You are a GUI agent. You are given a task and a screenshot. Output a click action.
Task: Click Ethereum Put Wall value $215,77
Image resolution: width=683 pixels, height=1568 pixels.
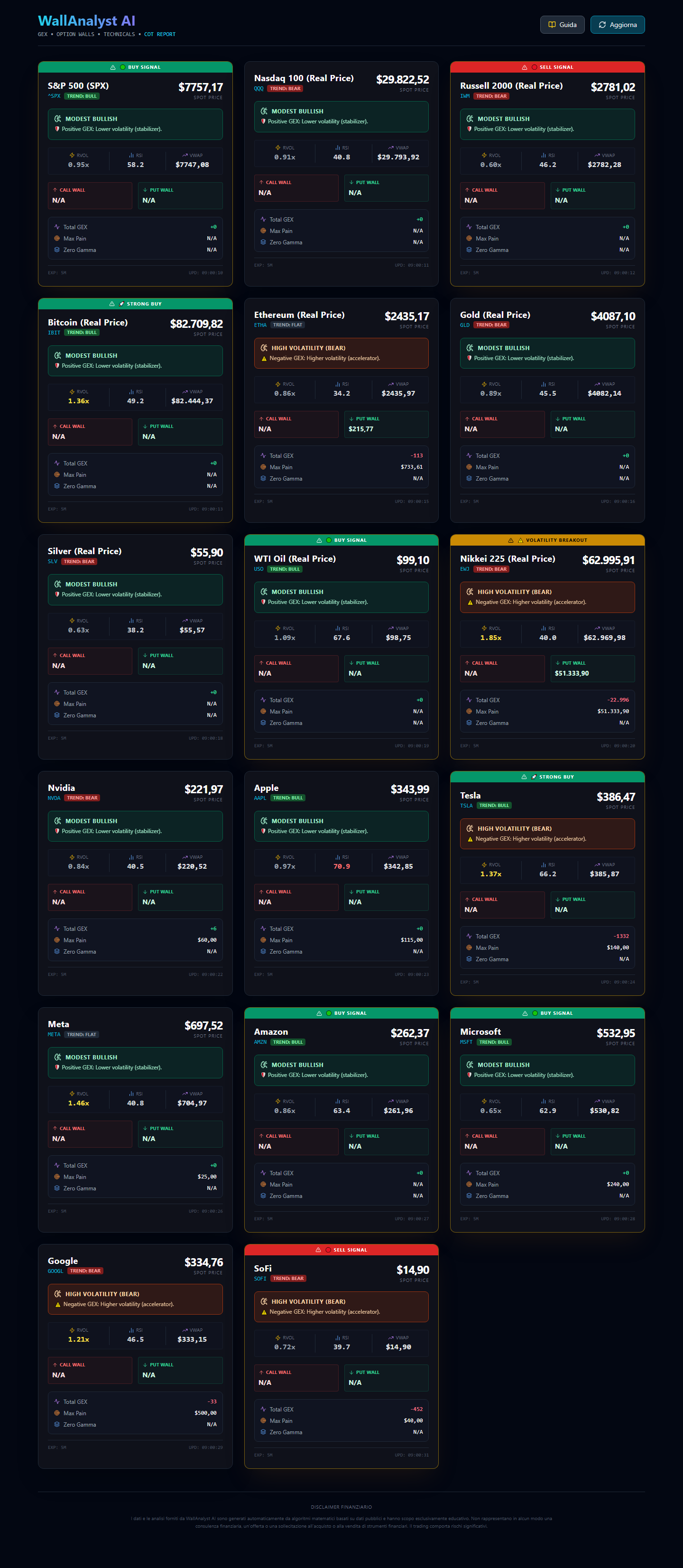361,429
